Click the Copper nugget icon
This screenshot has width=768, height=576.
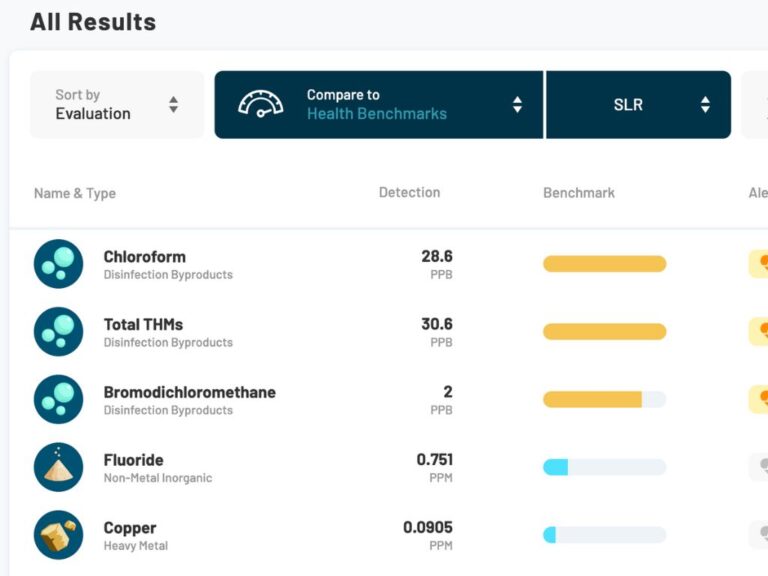[58, 535]
